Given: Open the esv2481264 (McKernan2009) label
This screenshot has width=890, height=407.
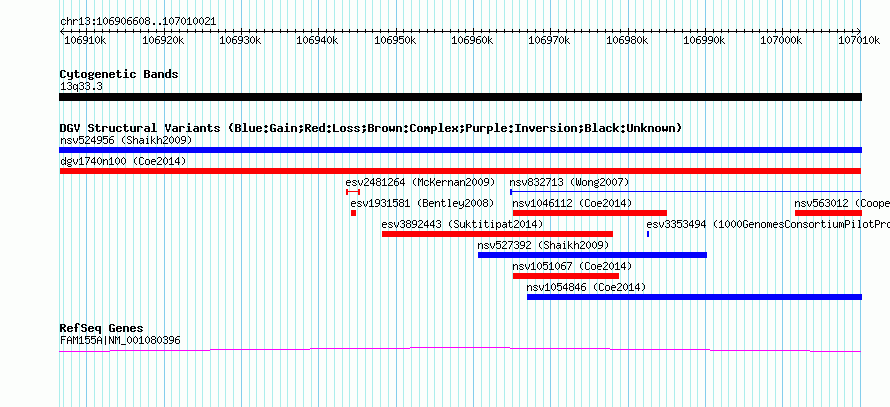Looking at the screenshot, I should 420,182.
